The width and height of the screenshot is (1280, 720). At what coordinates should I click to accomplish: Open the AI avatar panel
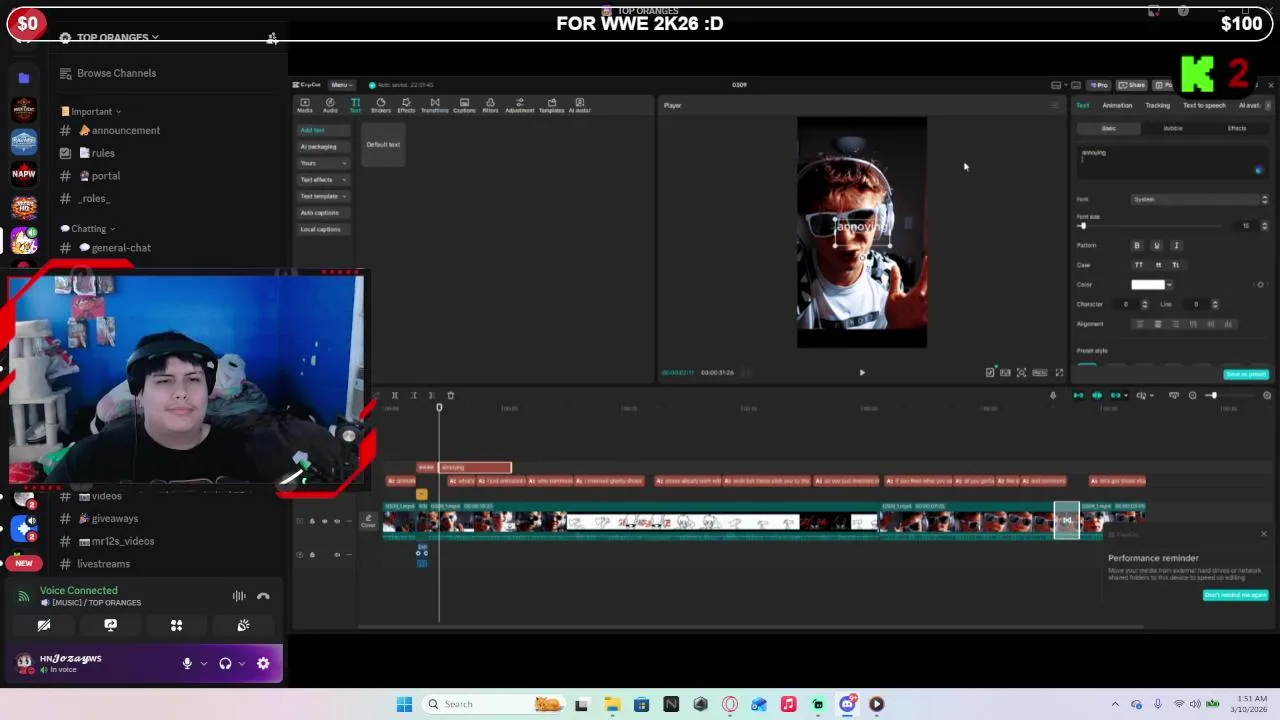pos(579,105)
